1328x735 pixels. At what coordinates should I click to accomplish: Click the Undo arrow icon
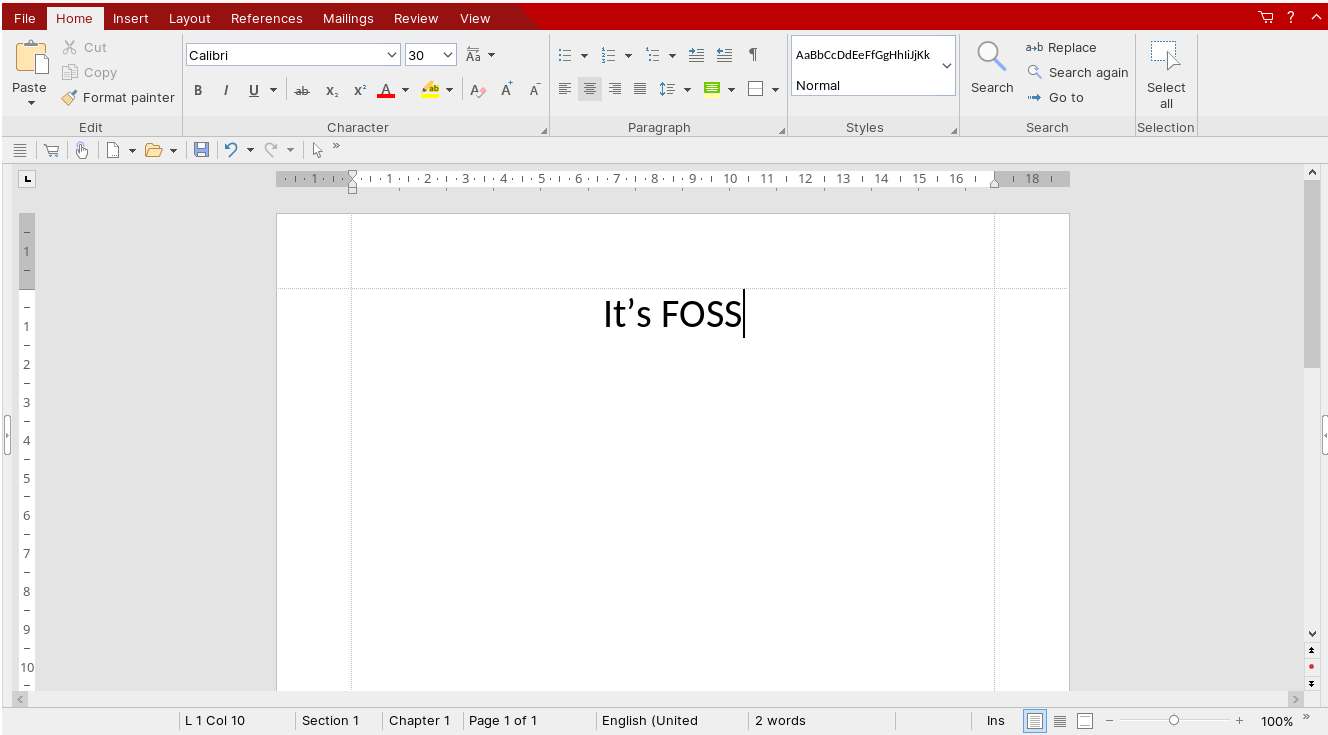pos(231,150)
